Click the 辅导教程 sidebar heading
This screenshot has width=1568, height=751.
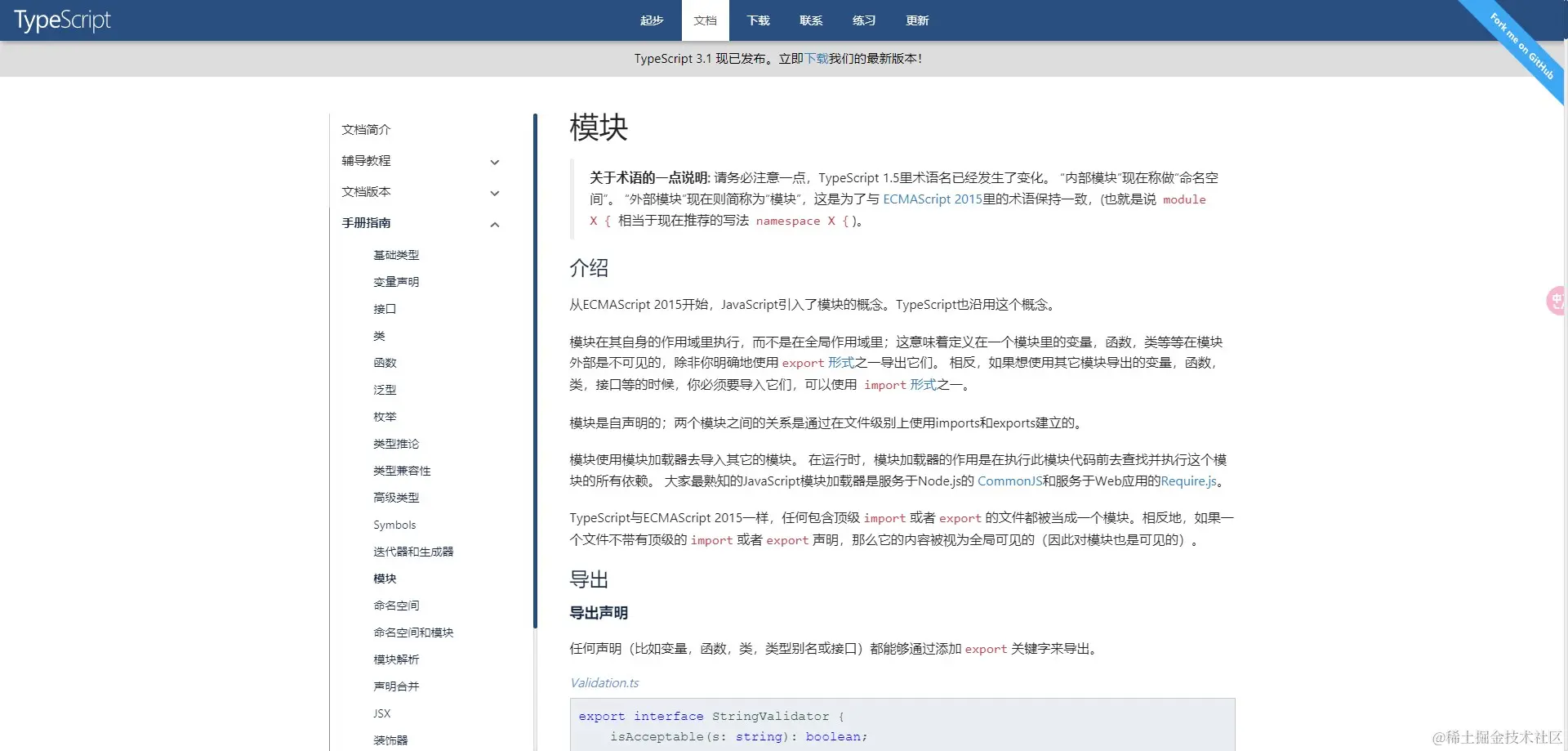[x=366, y=161]
